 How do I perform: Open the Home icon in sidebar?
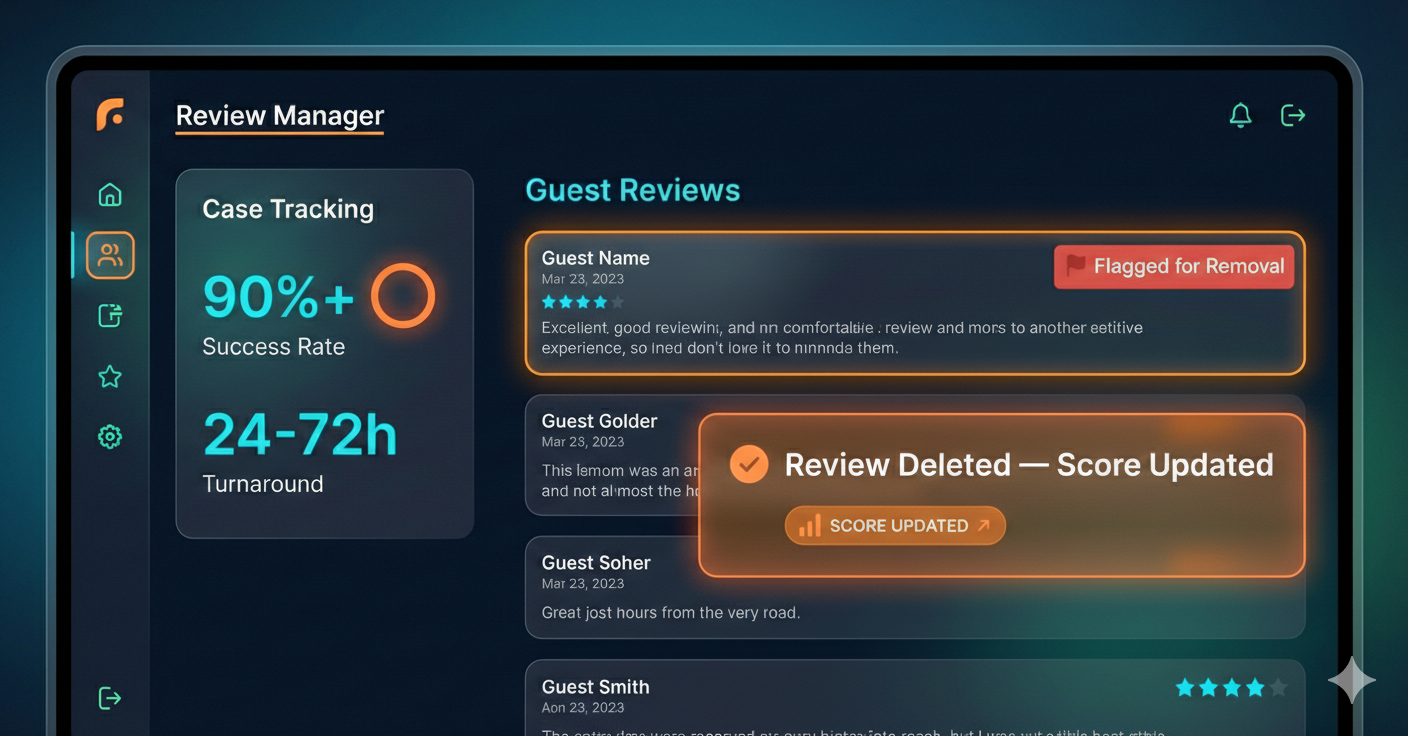pos(110,194)
